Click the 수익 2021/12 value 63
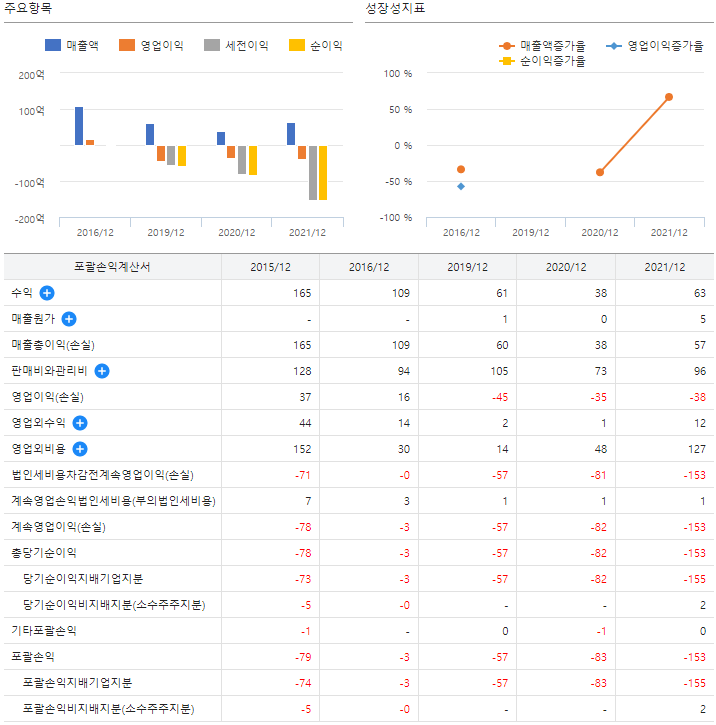This screenshot has height=725, width=716. [700, 293]
